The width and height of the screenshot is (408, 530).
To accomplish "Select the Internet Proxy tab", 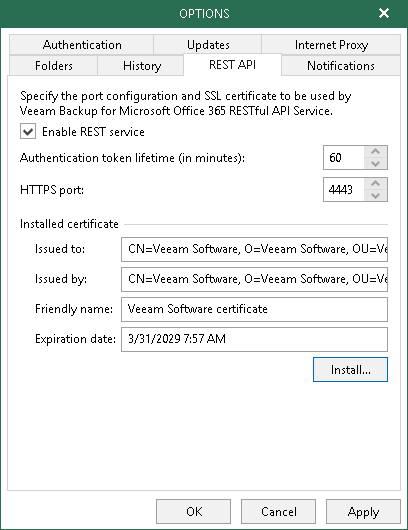I will pos(331,45).
